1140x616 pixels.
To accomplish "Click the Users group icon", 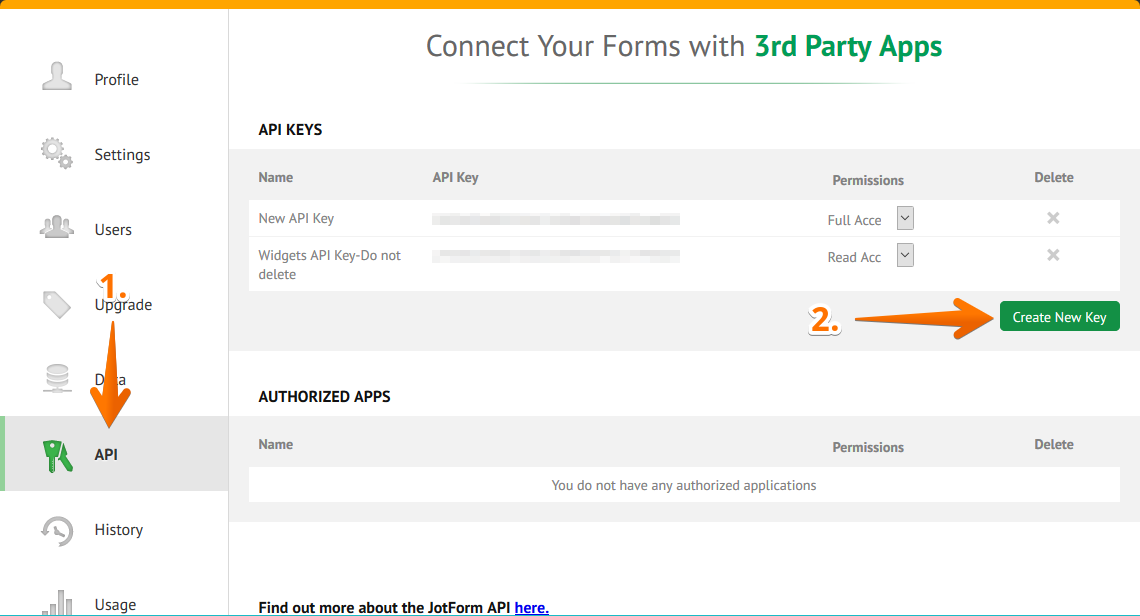I will click(x=57, y=228).
